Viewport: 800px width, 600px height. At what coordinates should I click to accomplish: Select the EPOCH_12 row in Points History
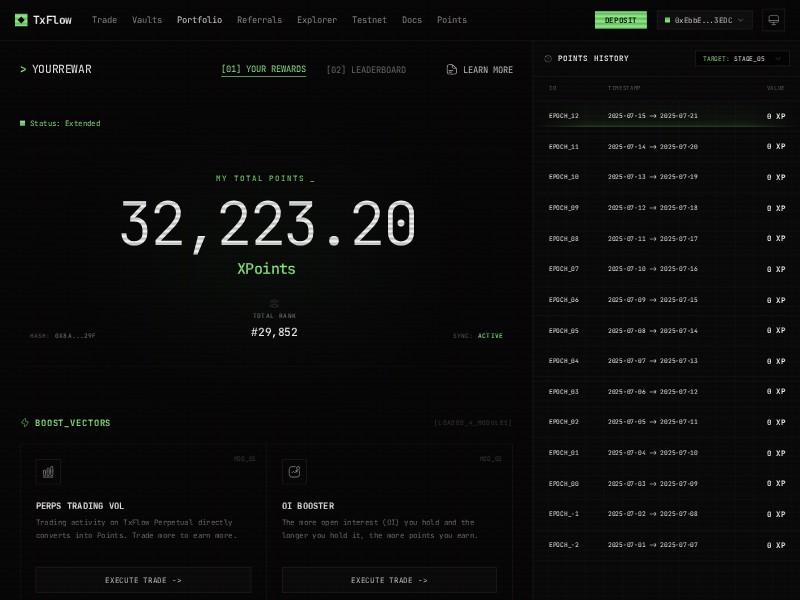(667, 116)
